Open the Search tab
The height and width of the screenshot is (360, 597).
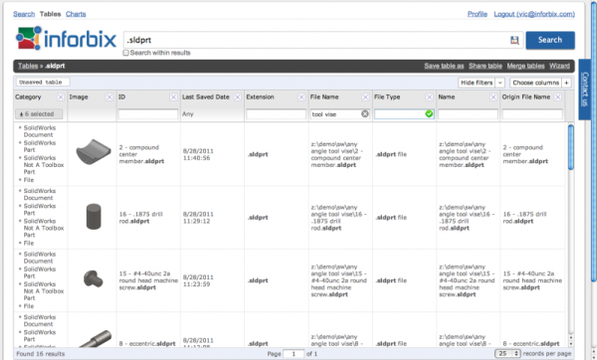pyautogui.click(x=24, y=14)
